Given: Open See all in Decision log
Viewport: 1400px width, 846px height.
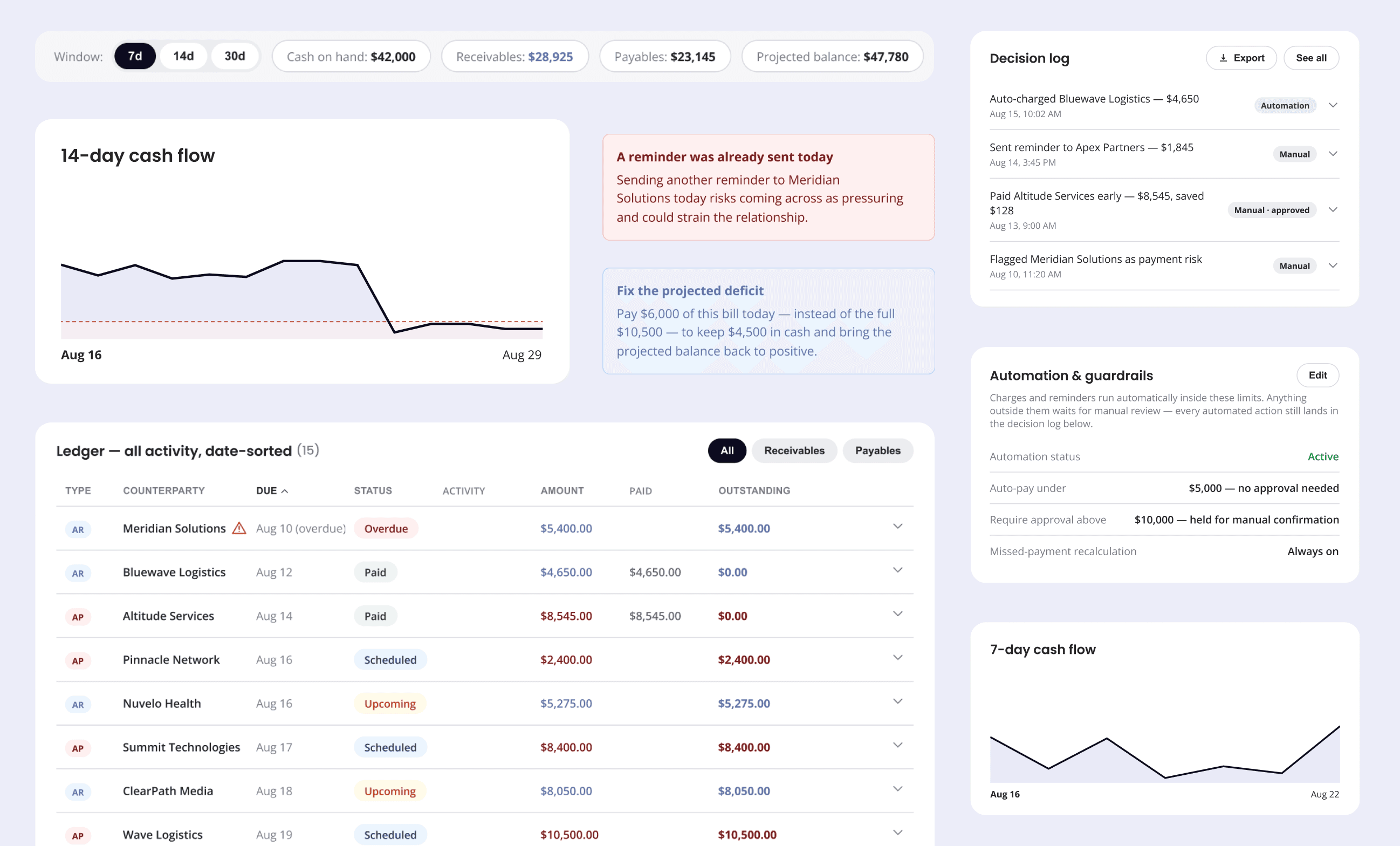Looking at the screenshot, I should coord(1311,58).
